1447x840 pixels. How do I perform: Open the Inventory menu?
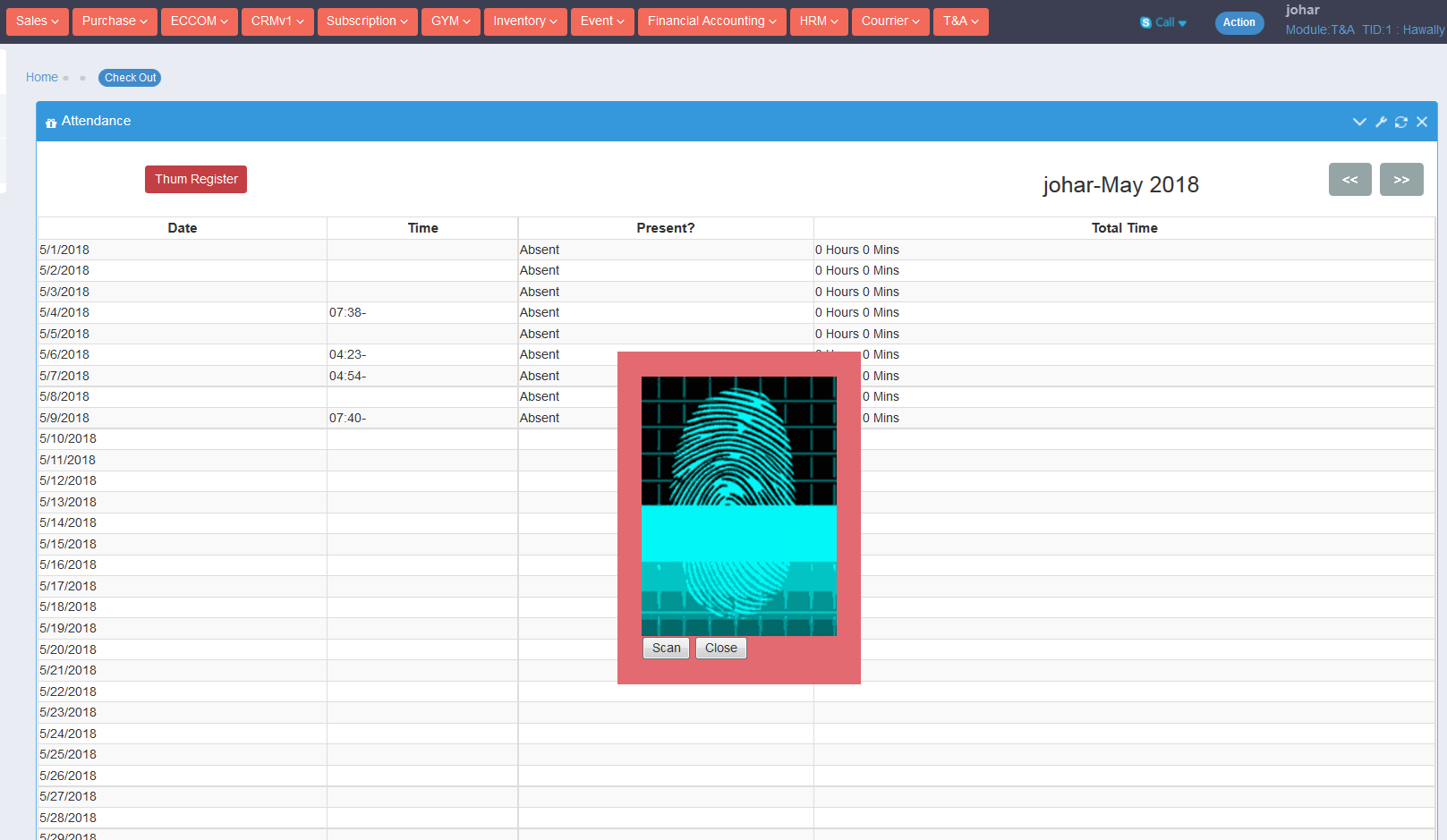click(525, 21)
